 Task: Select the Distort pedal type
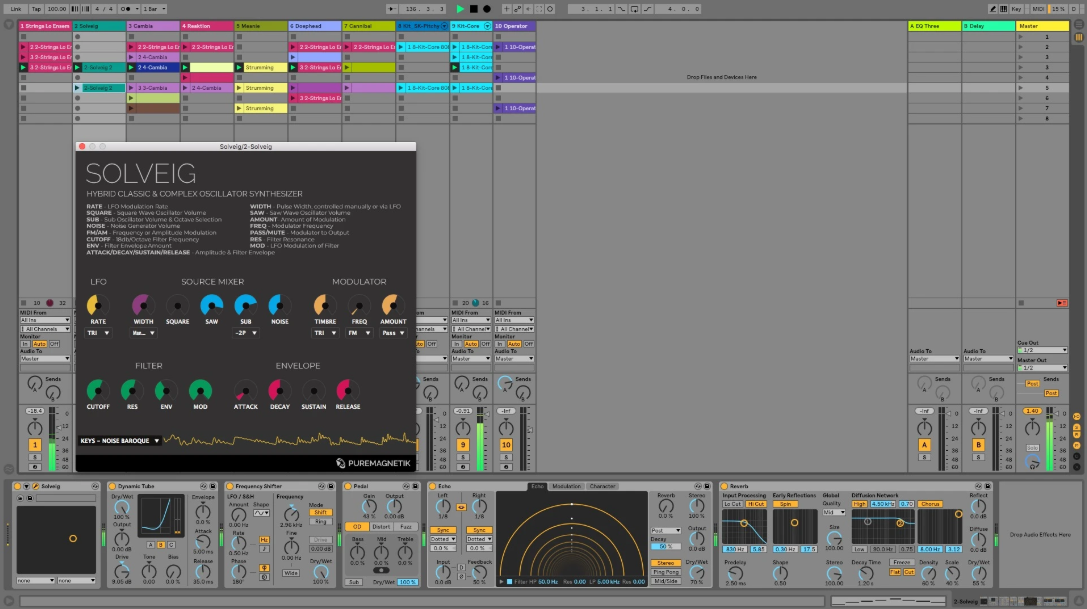(x=381, y=526)
